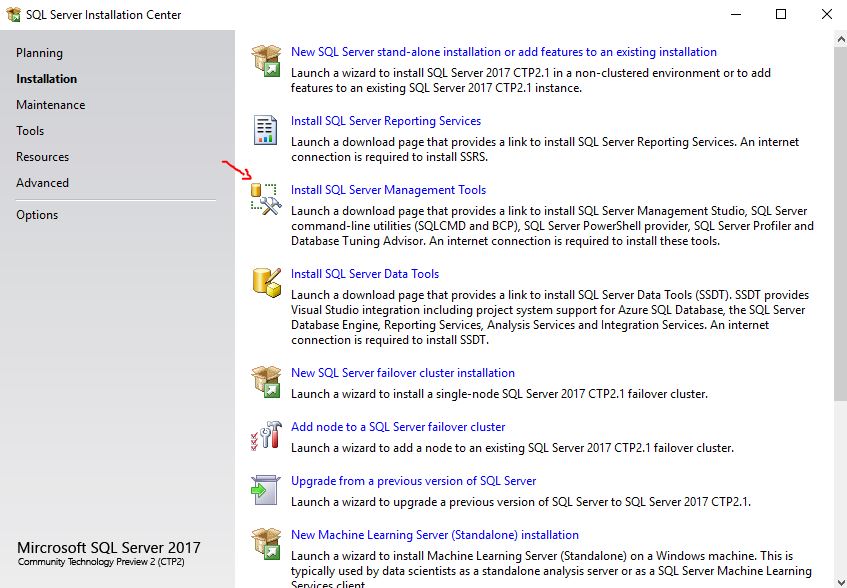Click the failover cluster installation box icon
The width and height of the screenshot is (847, 588).
tap(266, 381)
